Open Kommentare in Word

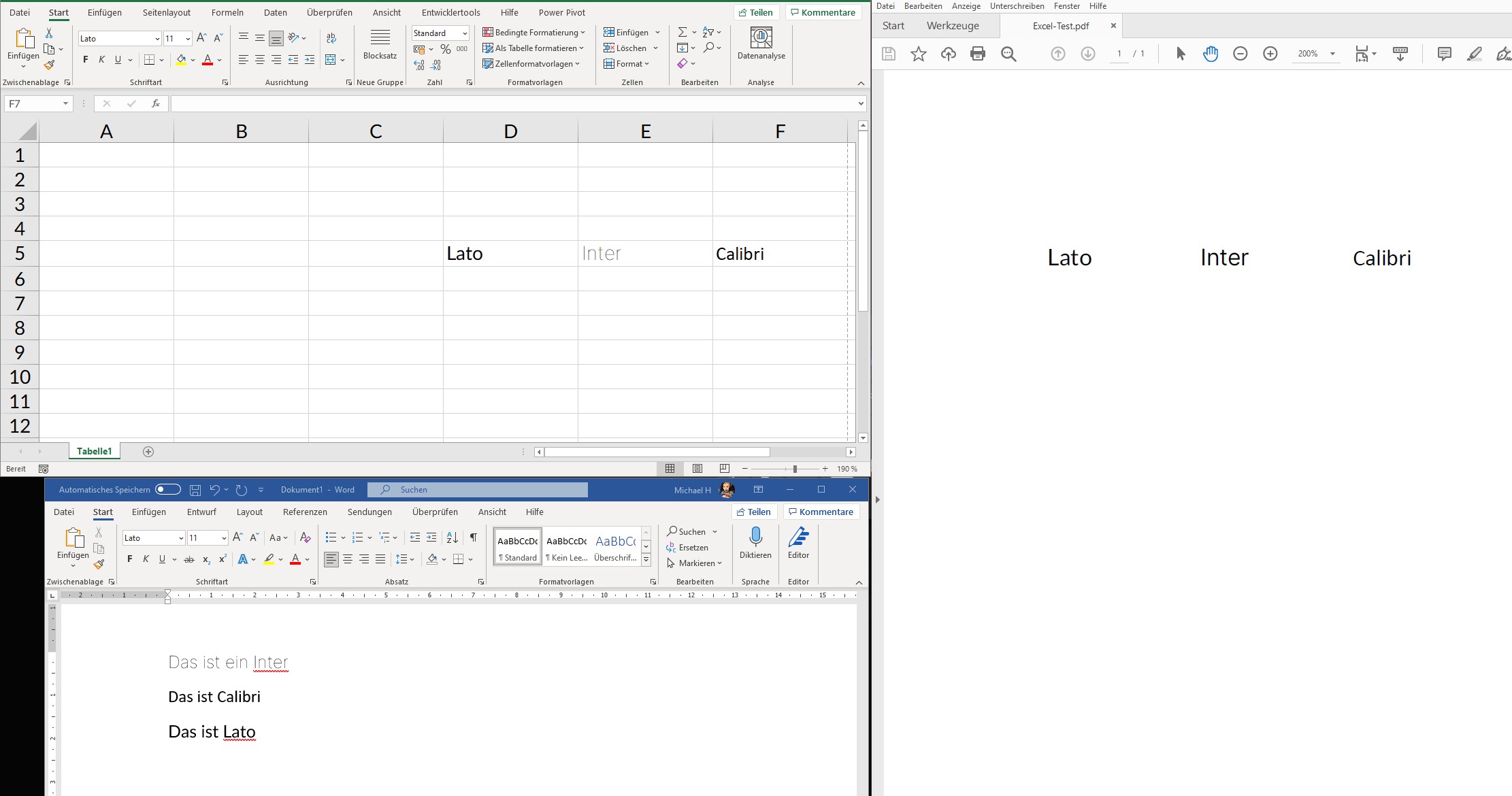coord(821,512)
